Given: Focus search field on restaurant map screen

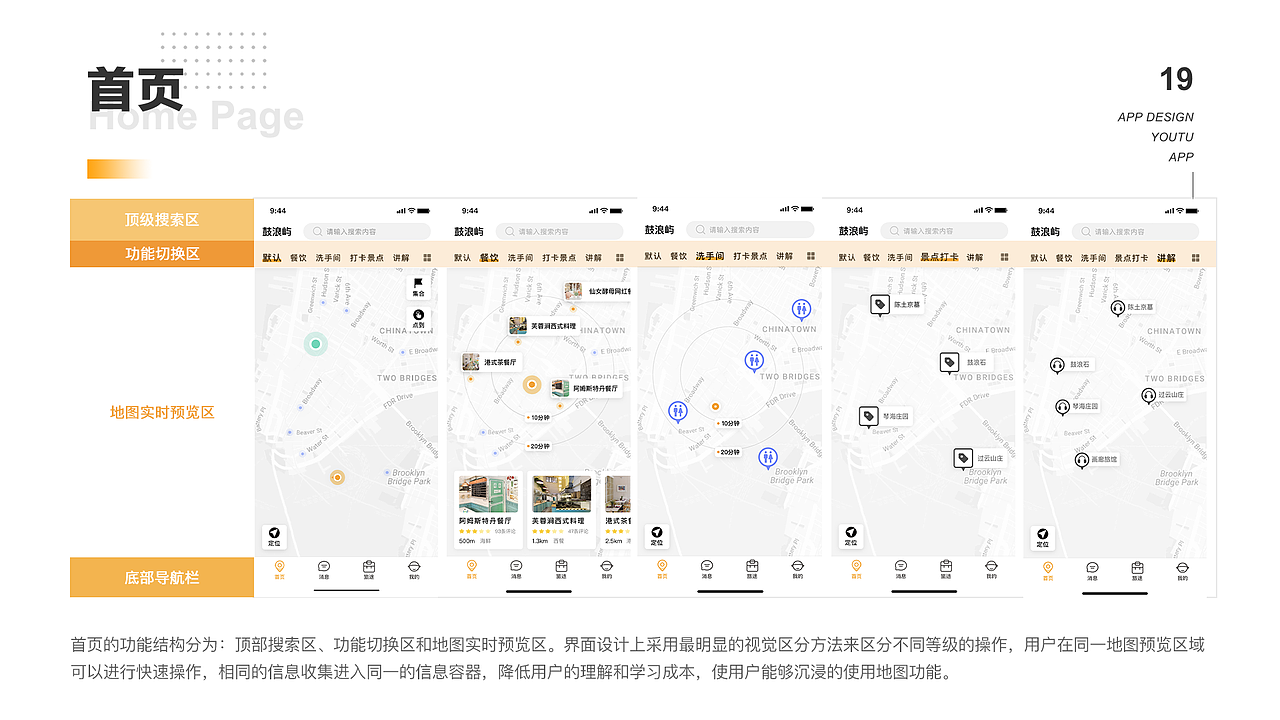Looking at the screenshot, I should (x=559, y=231).
